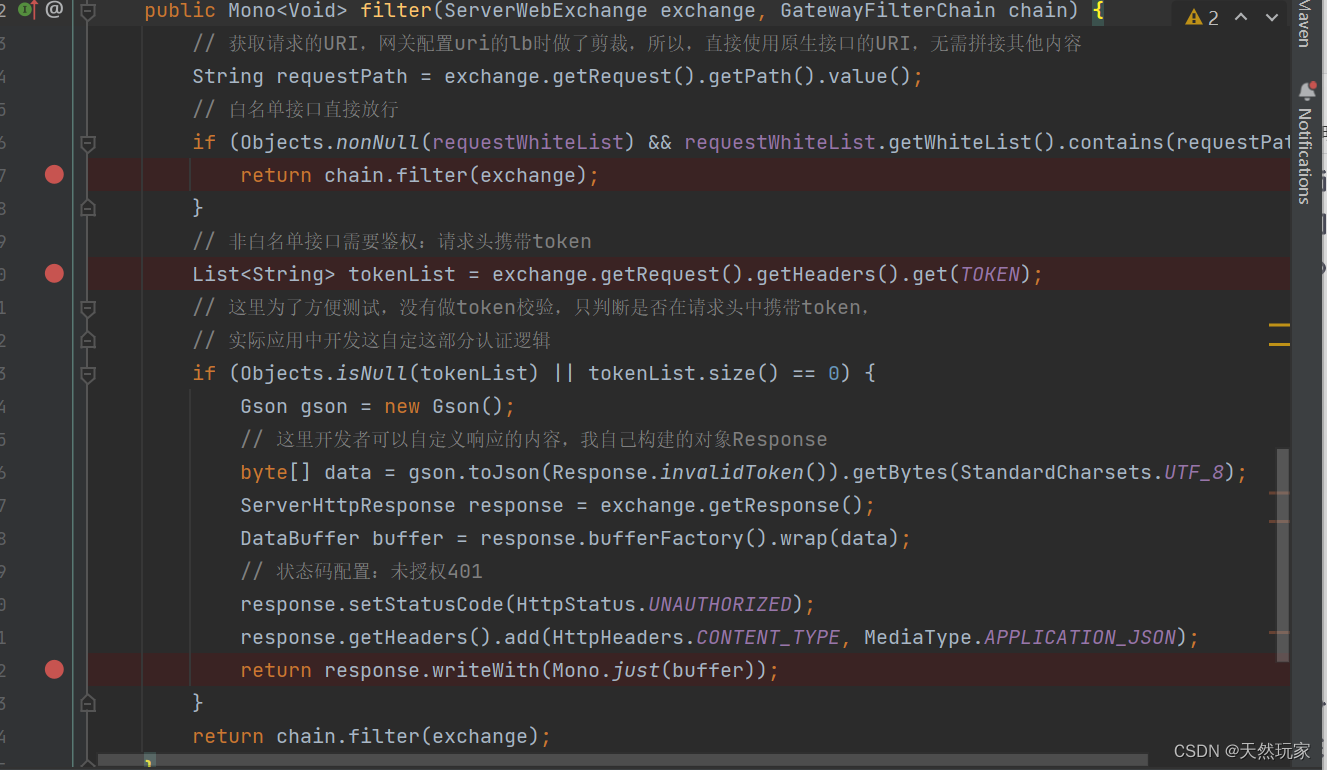
Task: Click the UTF_8 charset constant
Action: click(1195, 473)
